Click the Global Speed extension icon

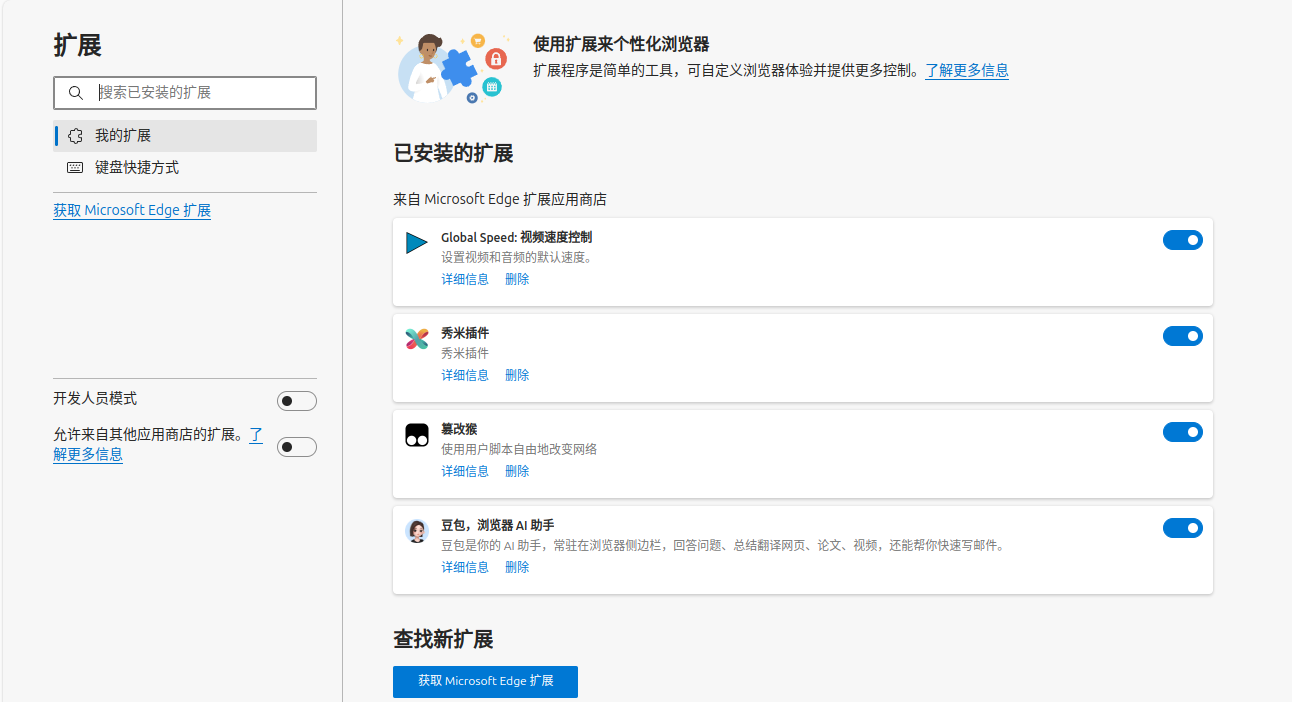point(417,243)
